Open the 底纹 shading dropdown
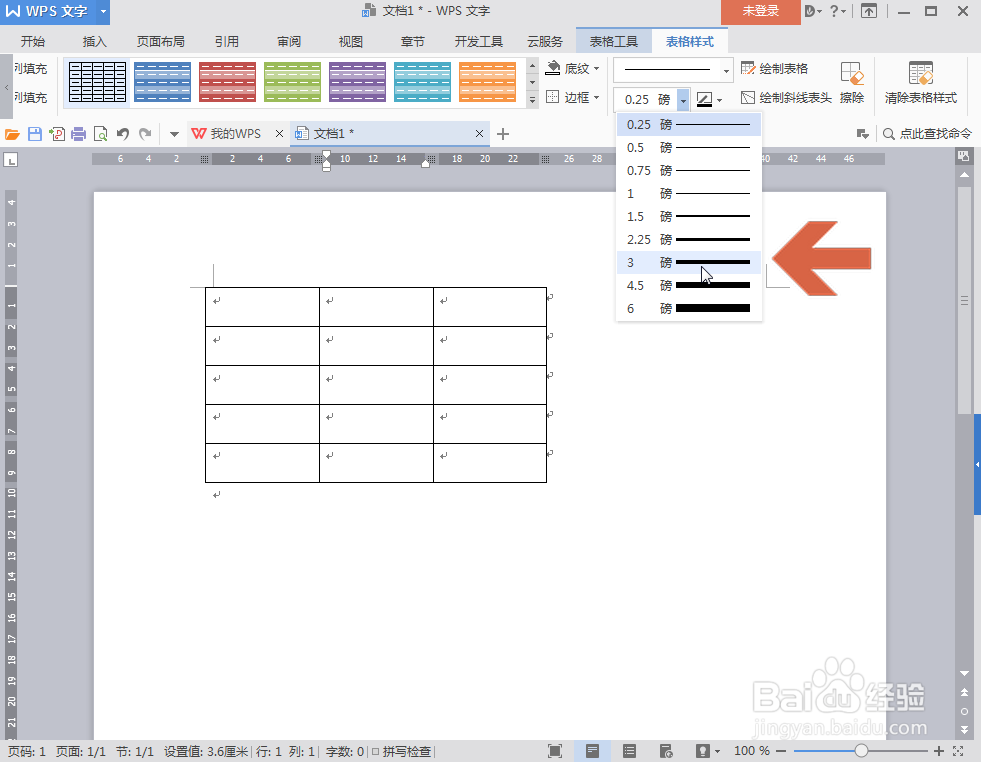 point(572,68)
